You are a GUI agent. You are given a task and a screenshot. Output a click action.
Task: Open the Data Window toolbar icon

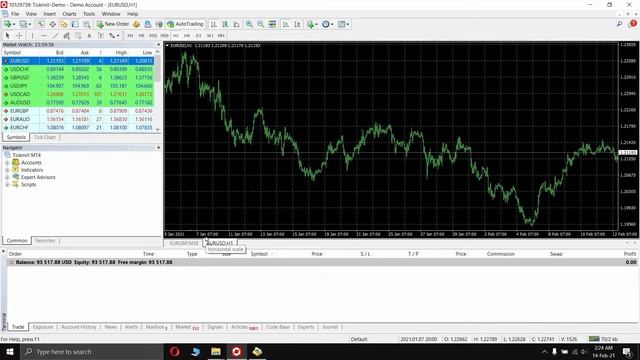(x=52, y=24)
